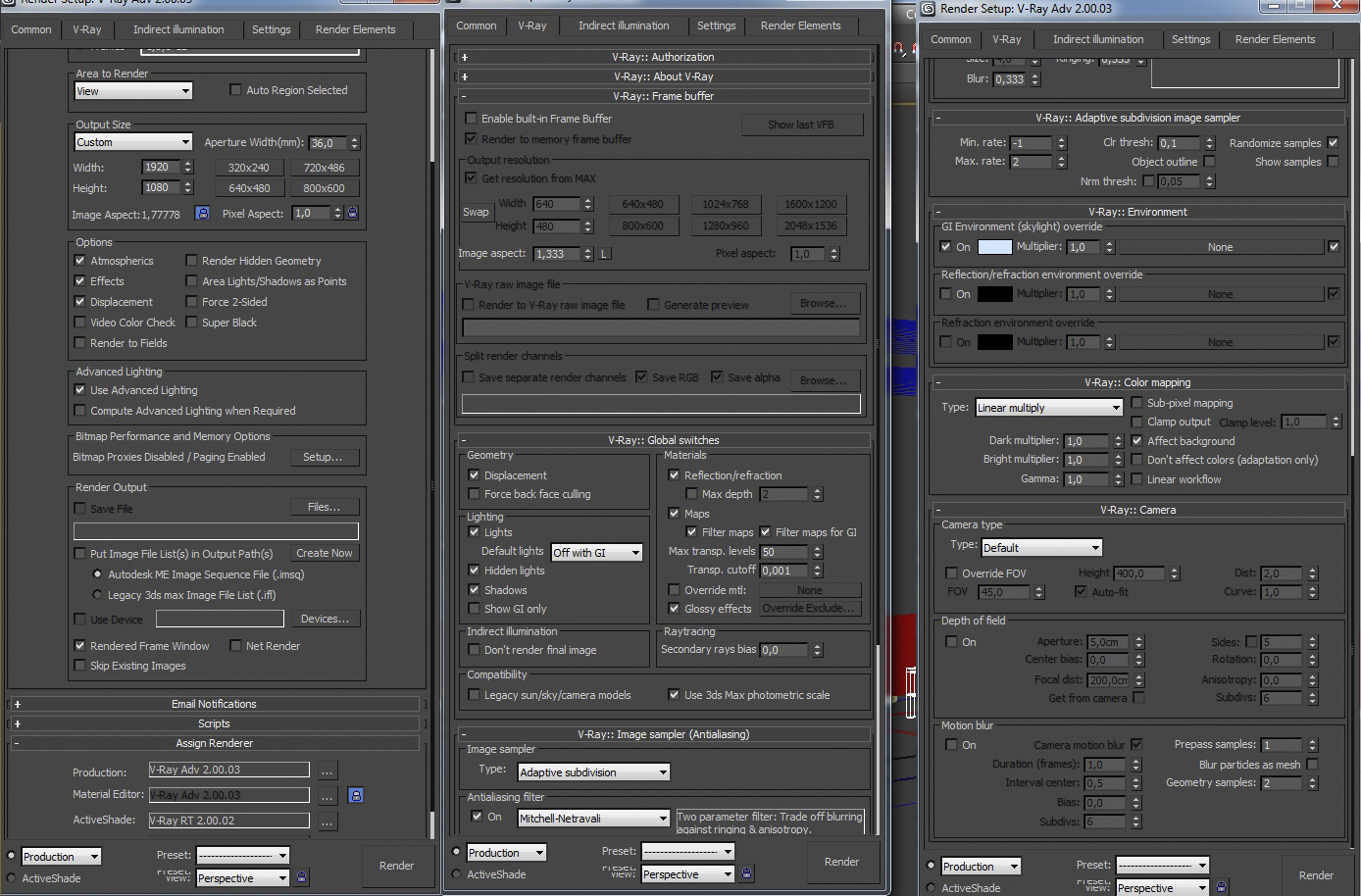Toggle Randomize samples checkbox

(x=1333, y=143)
